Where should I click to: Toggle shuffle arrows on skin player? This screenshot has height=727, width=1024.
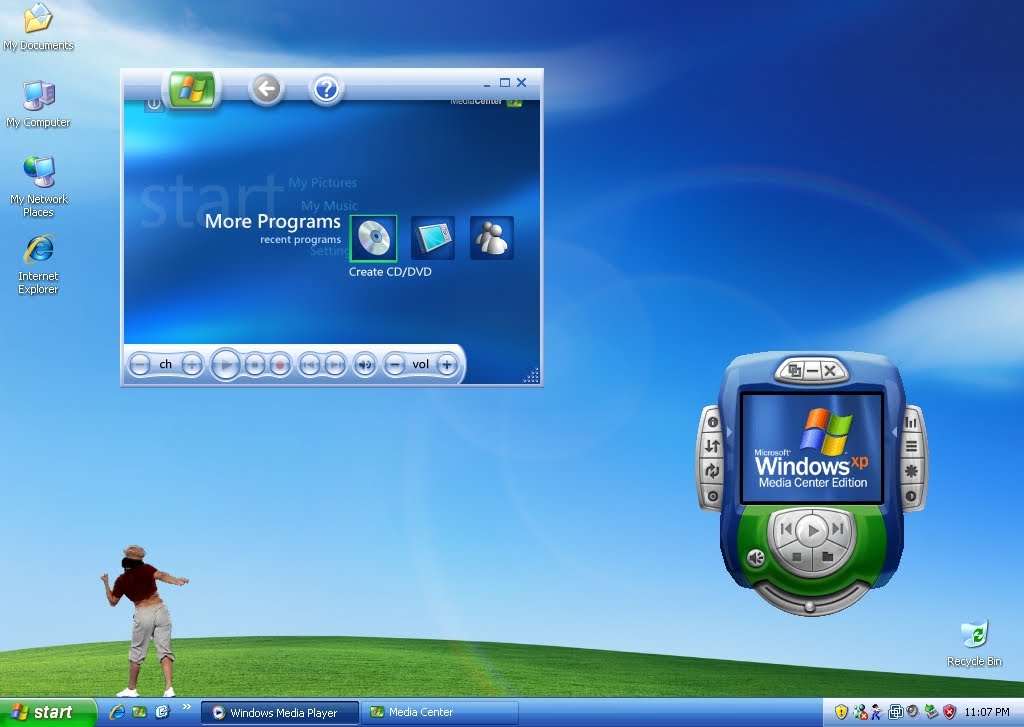pos(712,446)
